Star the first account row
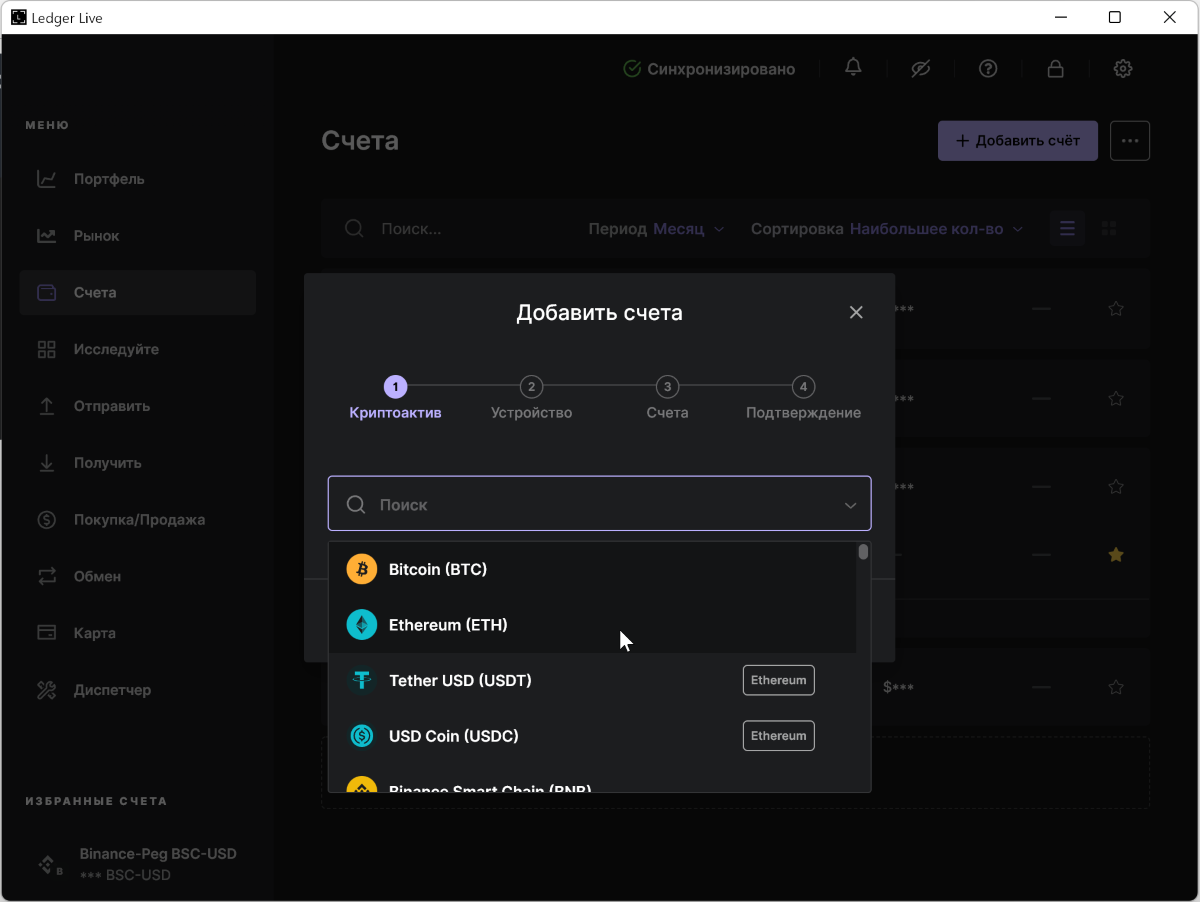 click(x=1116, y=309)
